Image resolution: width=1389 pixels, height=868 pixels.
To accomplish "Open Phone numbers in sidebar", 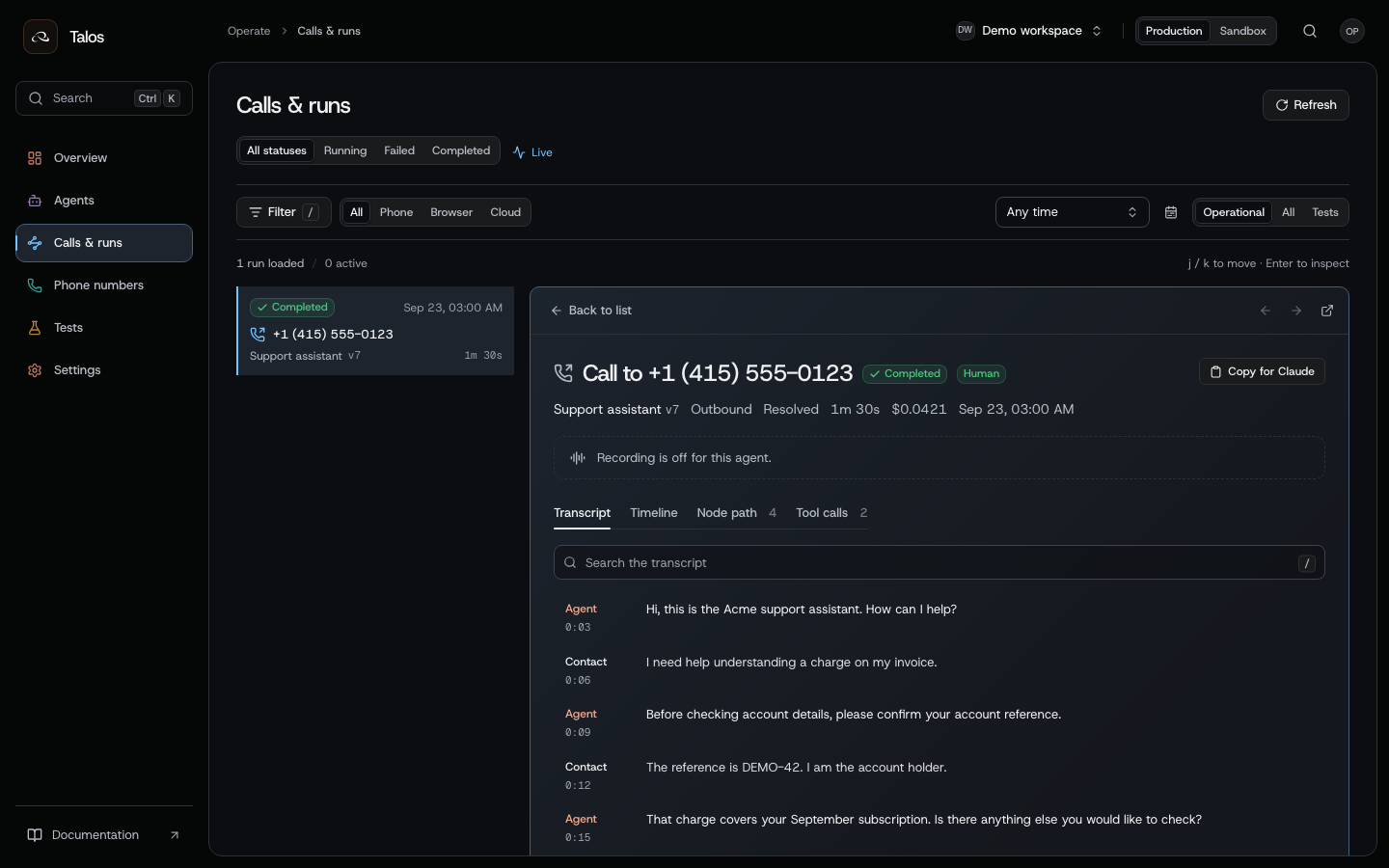I will click(x=104, y=285).
